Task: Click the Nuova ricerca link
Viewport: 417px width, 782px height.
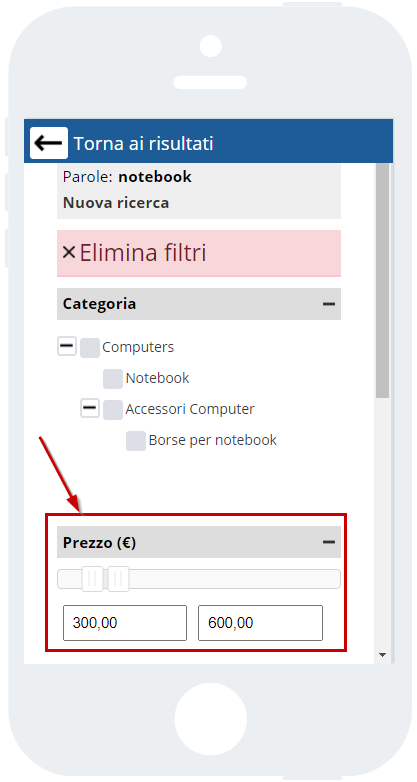Action: (x=116, y=203)
